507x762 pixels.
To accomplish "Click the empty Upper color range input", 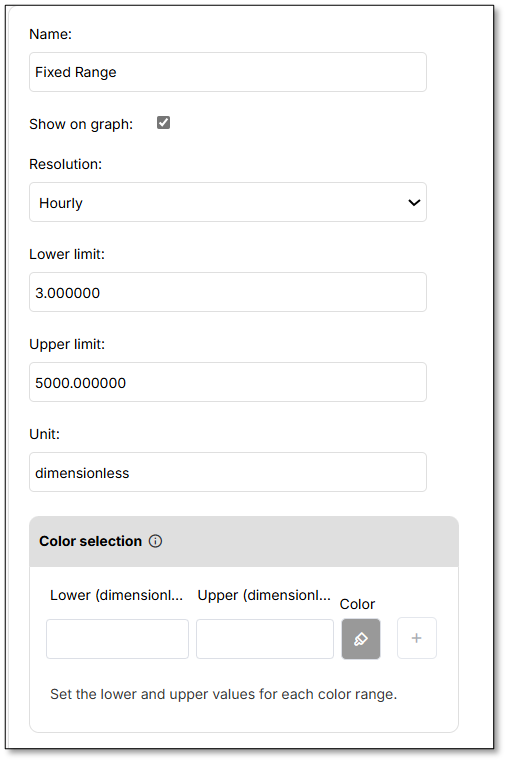I will pyautogui.click(x=265, y=639).
